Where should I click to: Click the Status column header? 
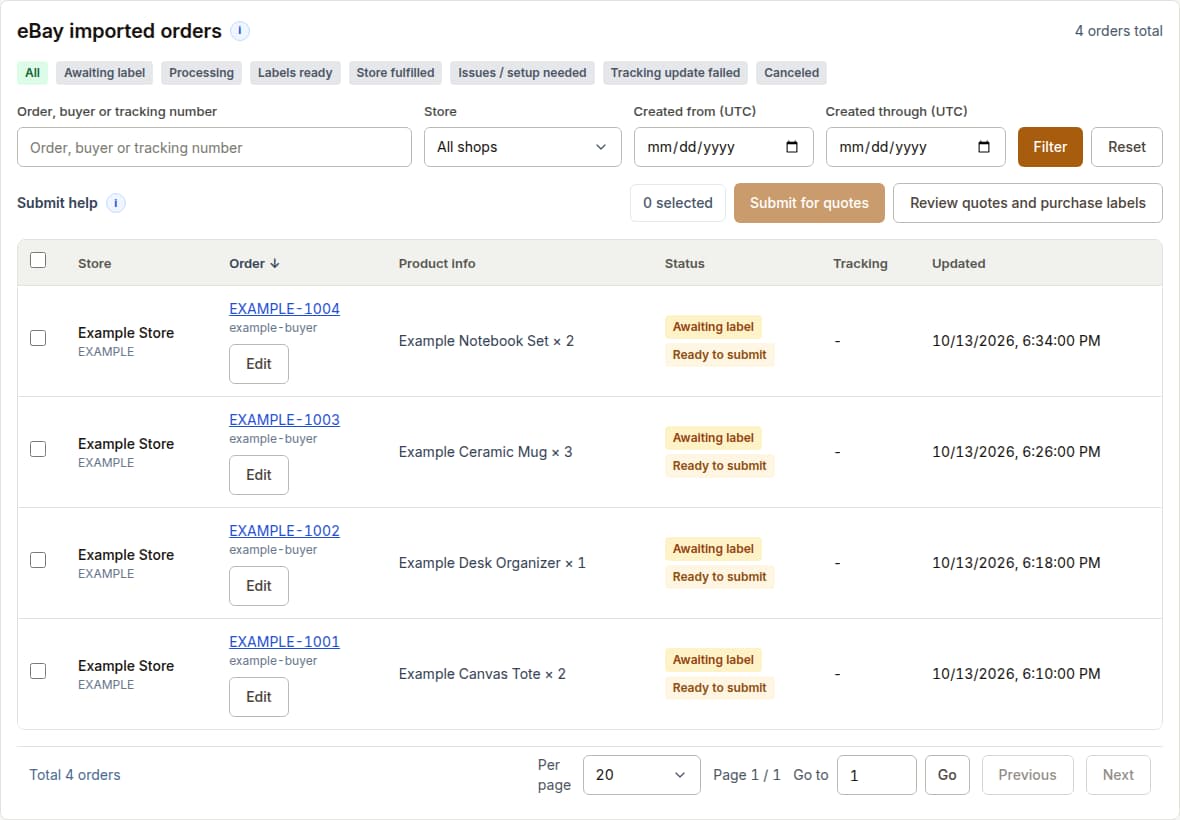click(685, 263)
